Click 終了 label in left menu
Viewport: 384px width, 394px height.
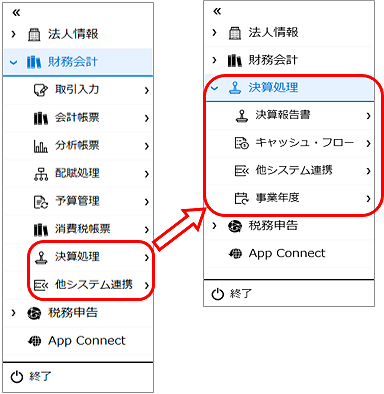(x=40, y=377)
